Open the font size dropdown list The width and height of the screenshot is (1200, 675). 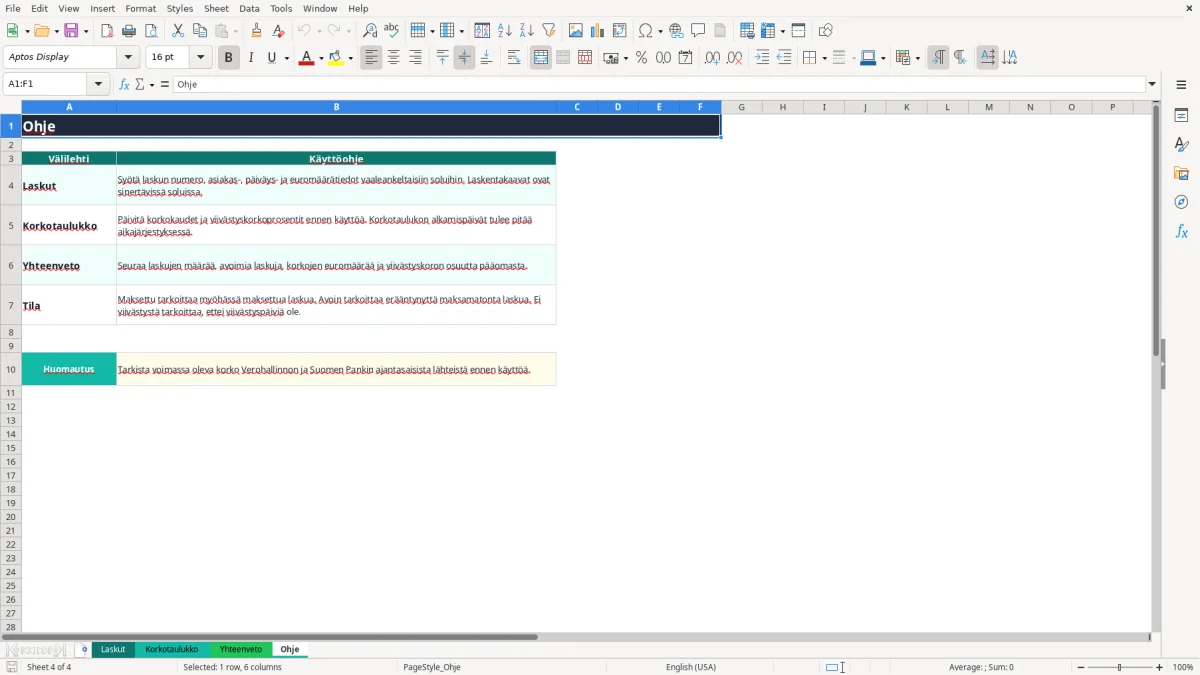point(200,58)
